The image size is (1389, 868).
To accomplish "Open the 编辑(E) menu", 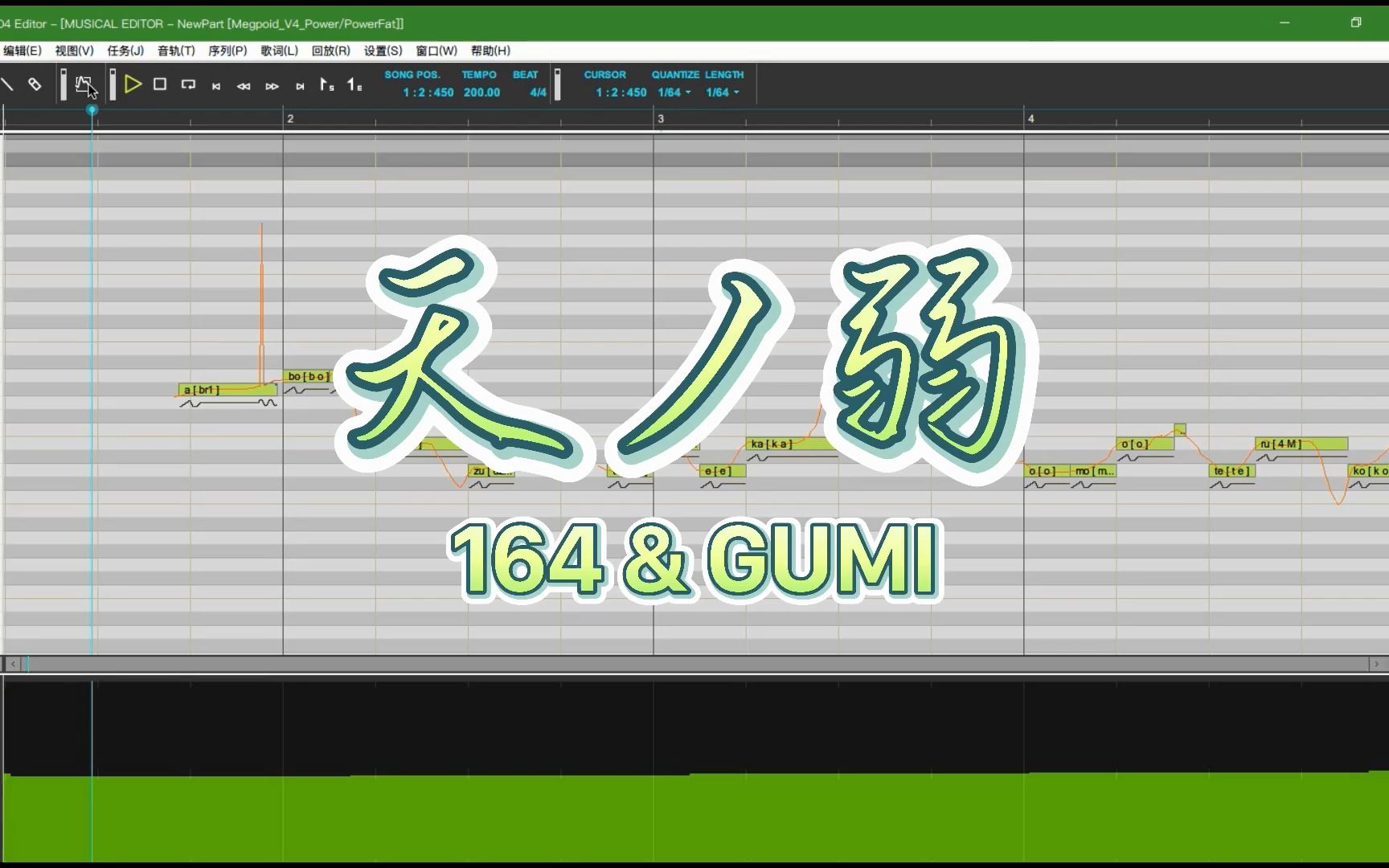I will coord(22,51).
